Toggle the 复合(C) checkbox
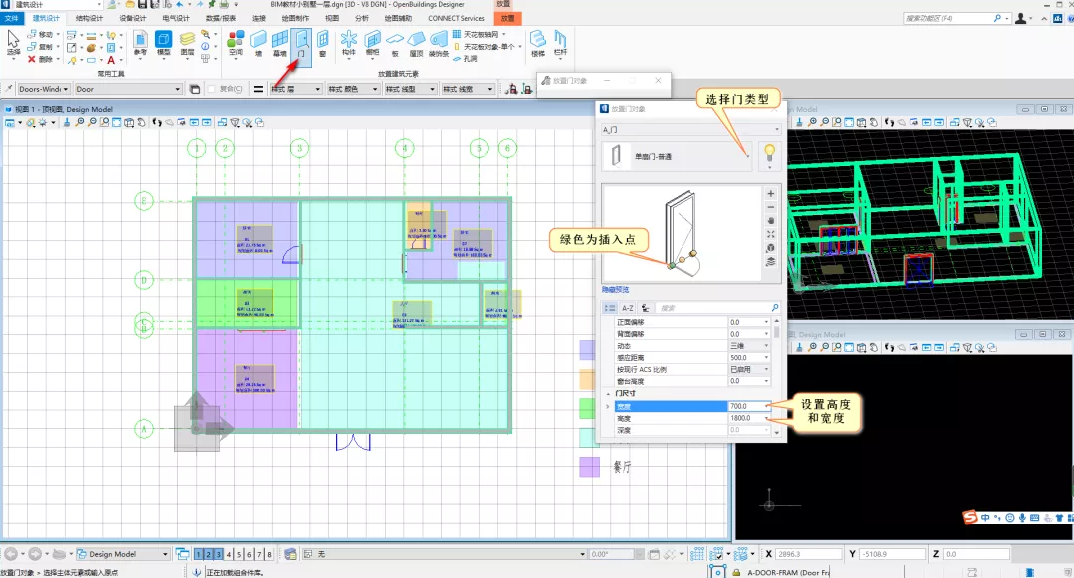 (x=212, y=89)
